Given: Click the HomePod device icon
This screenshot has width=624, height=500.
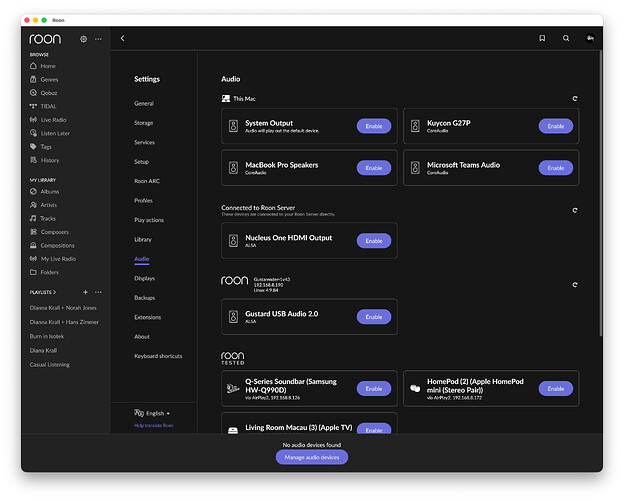Looking at the screenshot, I should click(x=415, y=388).
